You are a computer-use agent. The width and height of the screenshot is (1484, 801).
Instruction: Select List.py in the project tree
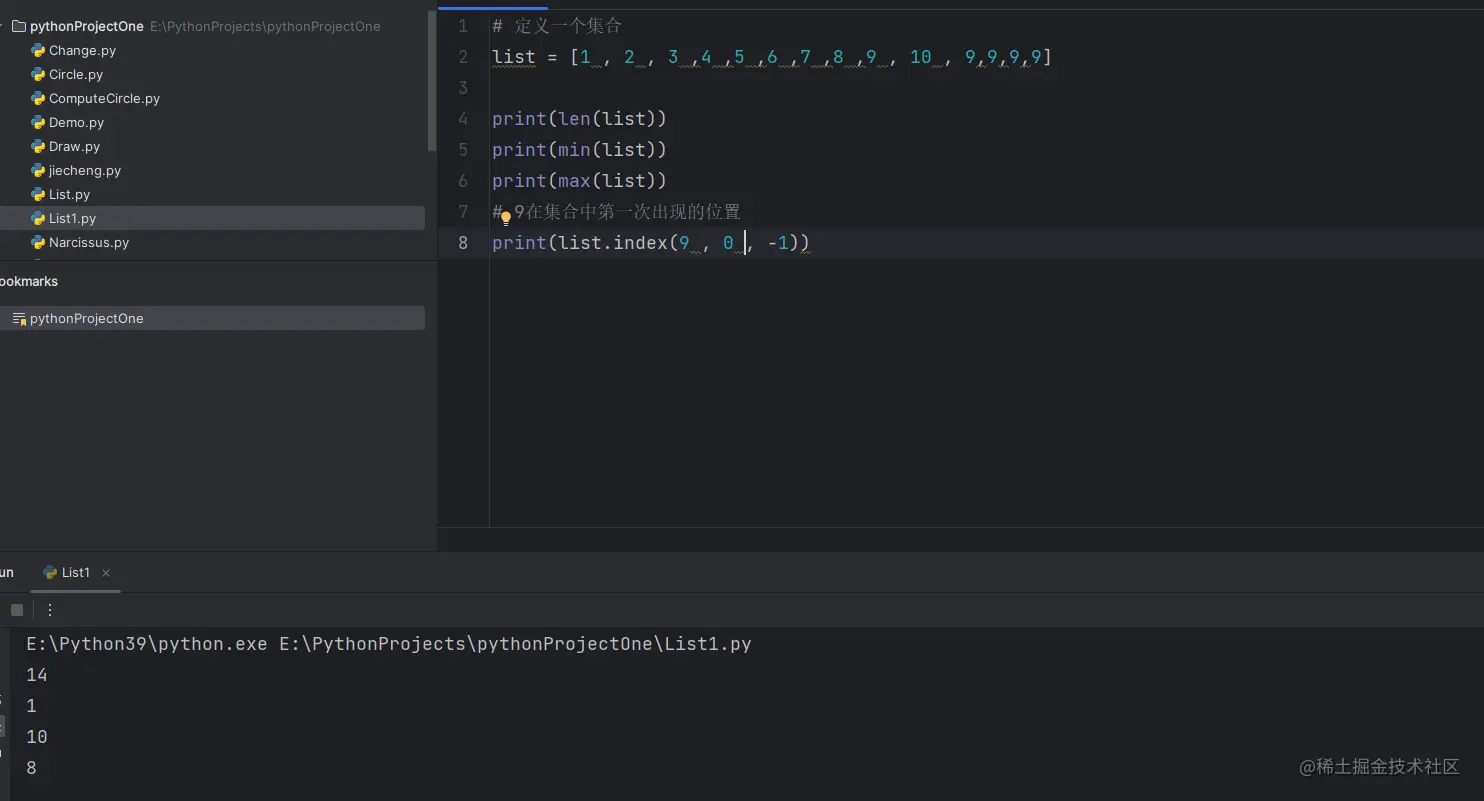(69, 194)
